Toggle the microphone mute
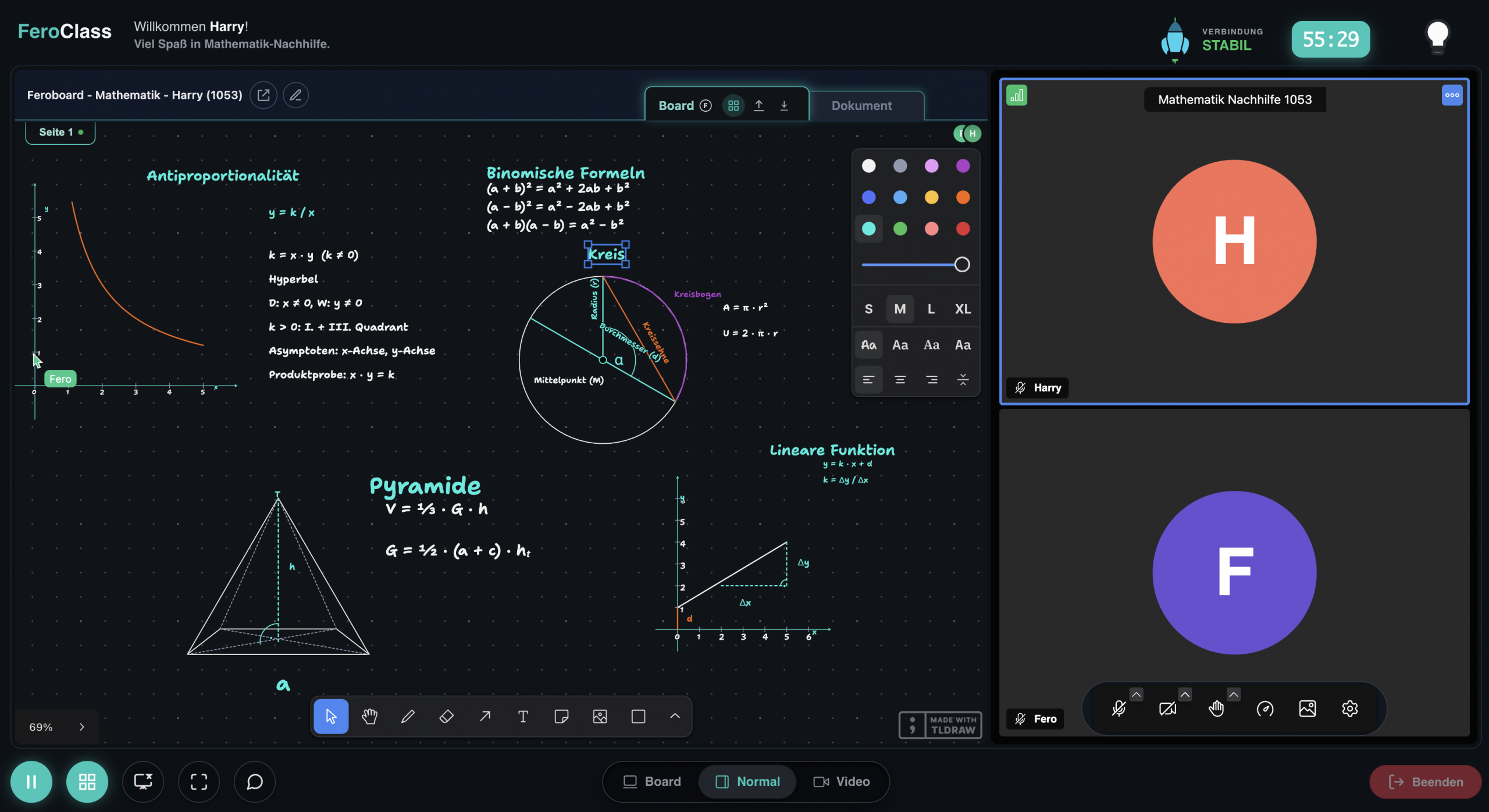The image size is (1489, 812). coord(1118,708)
